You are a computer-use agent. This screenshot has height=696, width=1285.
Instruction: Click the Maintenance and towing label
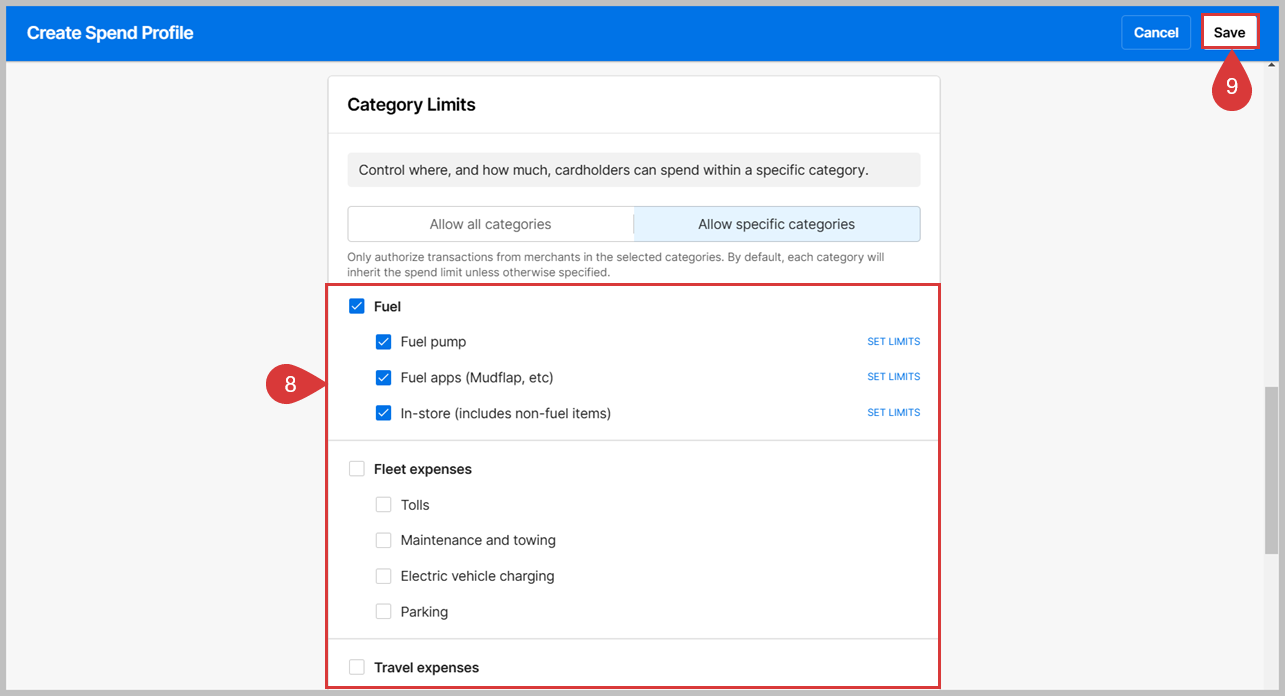coord(478,540)
